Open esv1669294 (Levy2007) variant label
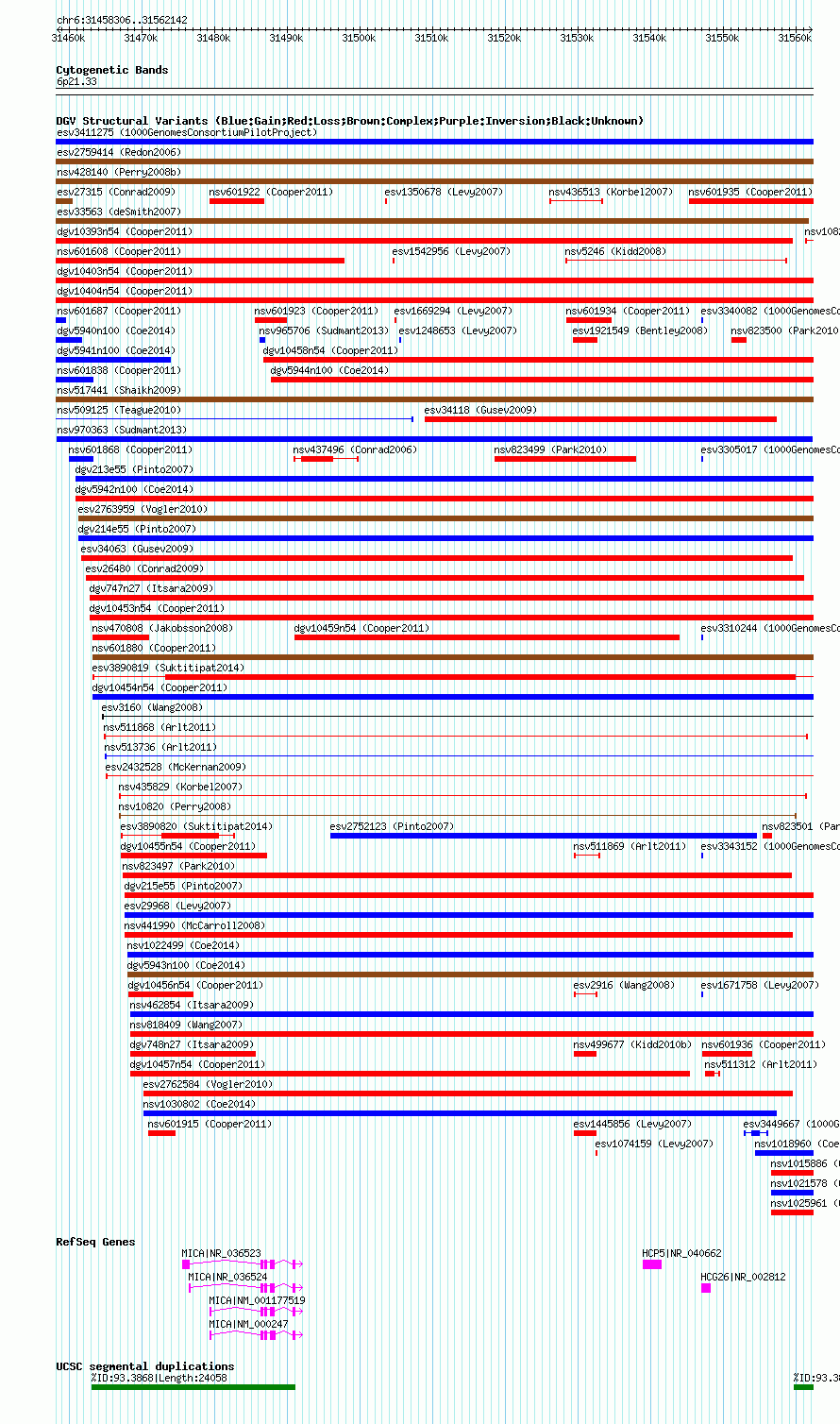 (453, 311)
